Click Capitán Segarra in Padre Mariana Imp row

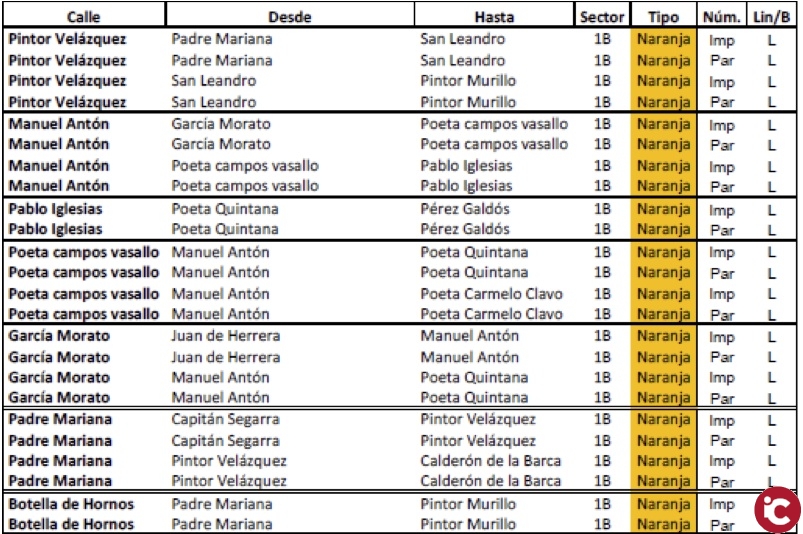point(225,419)
